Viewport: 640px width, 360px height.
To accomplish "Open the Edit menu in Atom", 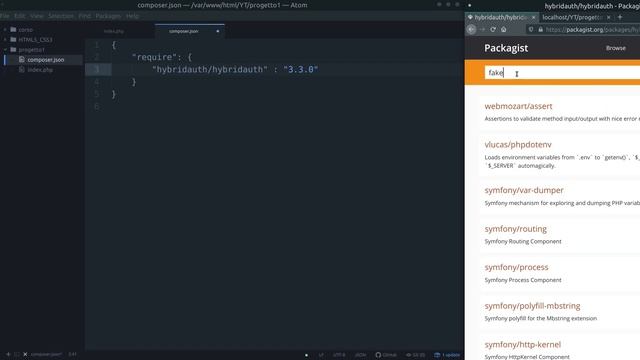I will 19,16.
